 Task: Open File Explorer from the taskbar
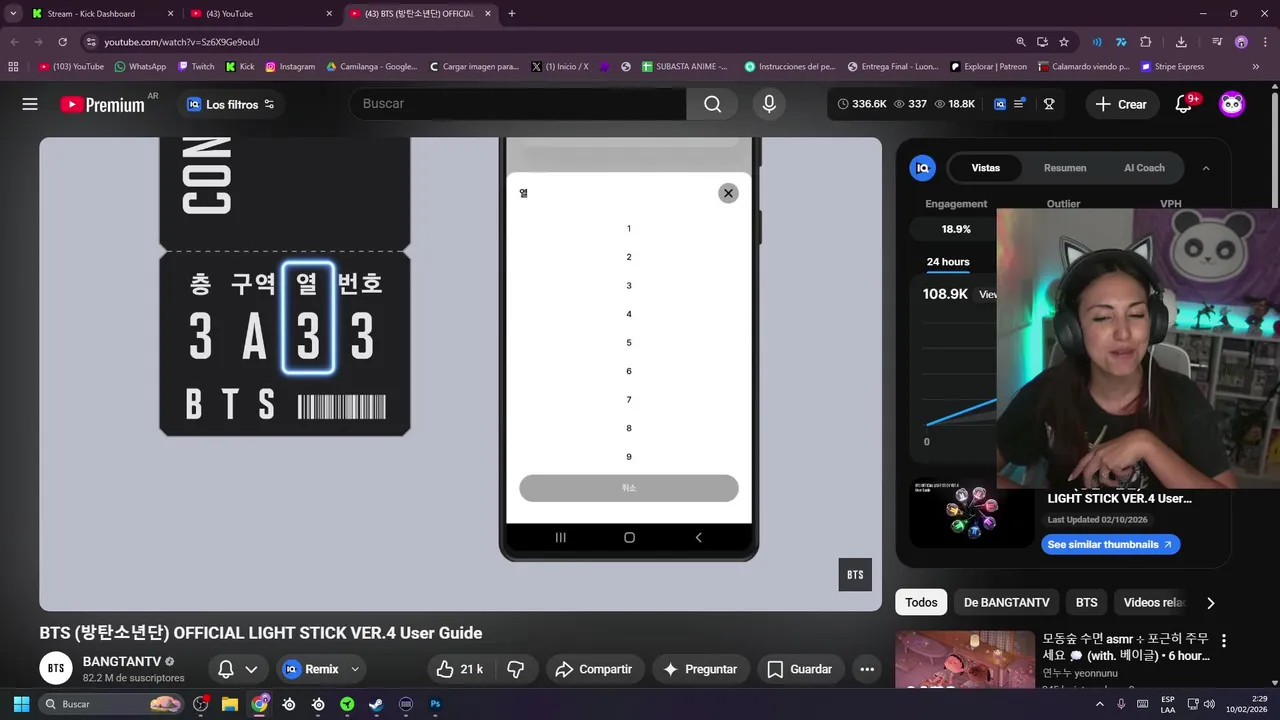[229, 704]
